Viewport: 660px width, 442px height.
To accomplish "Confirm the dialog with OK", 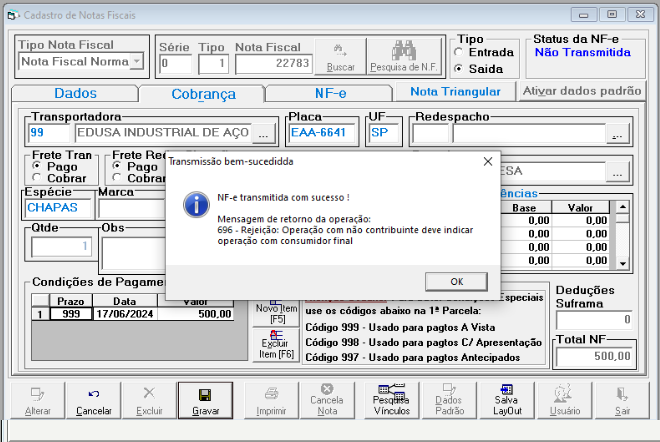I will pyautogui.click(x=457, y=282).
